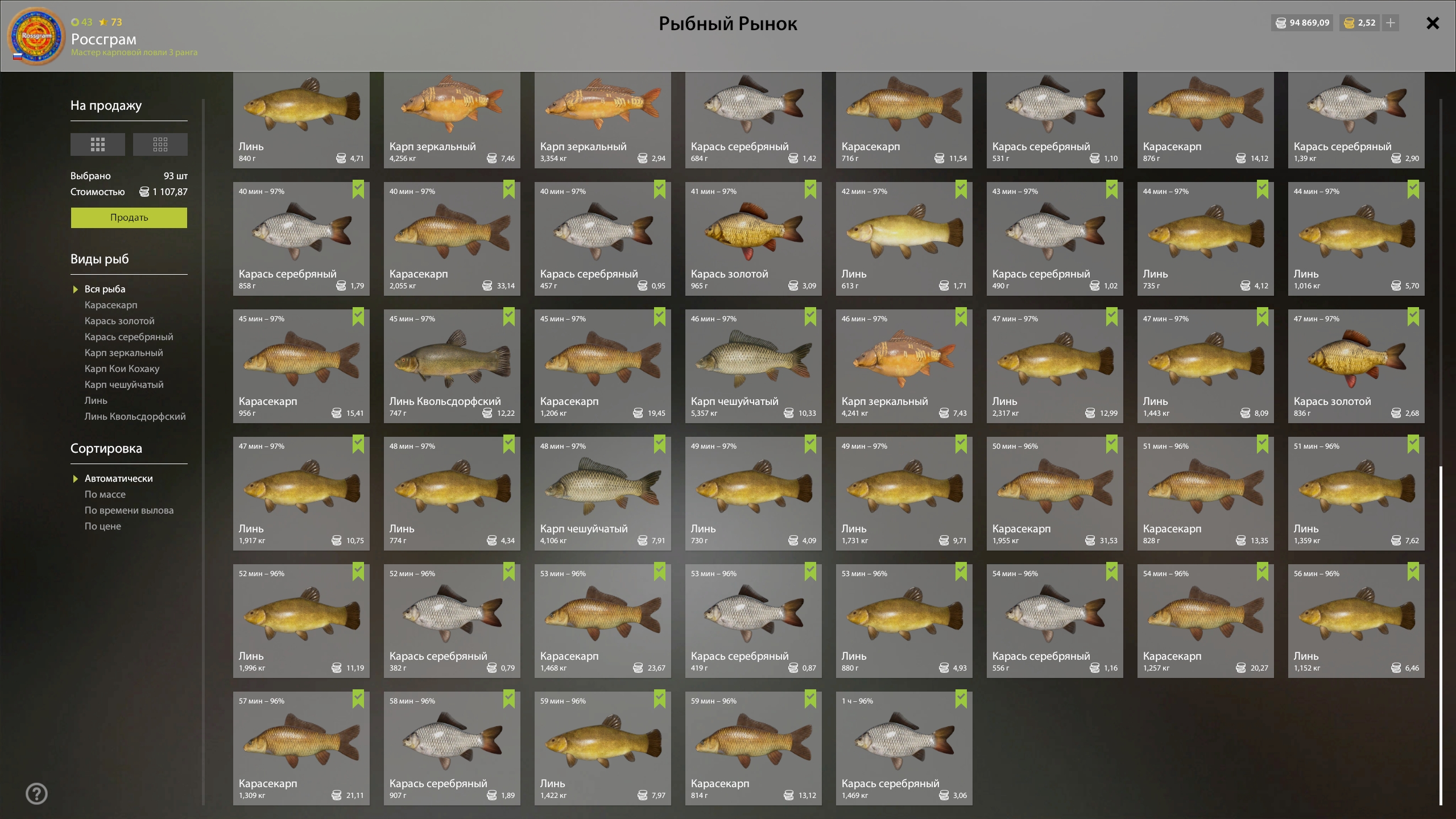Switch to small grid view icon
This screenshot has height=819, width=1456.
[160, 144]
